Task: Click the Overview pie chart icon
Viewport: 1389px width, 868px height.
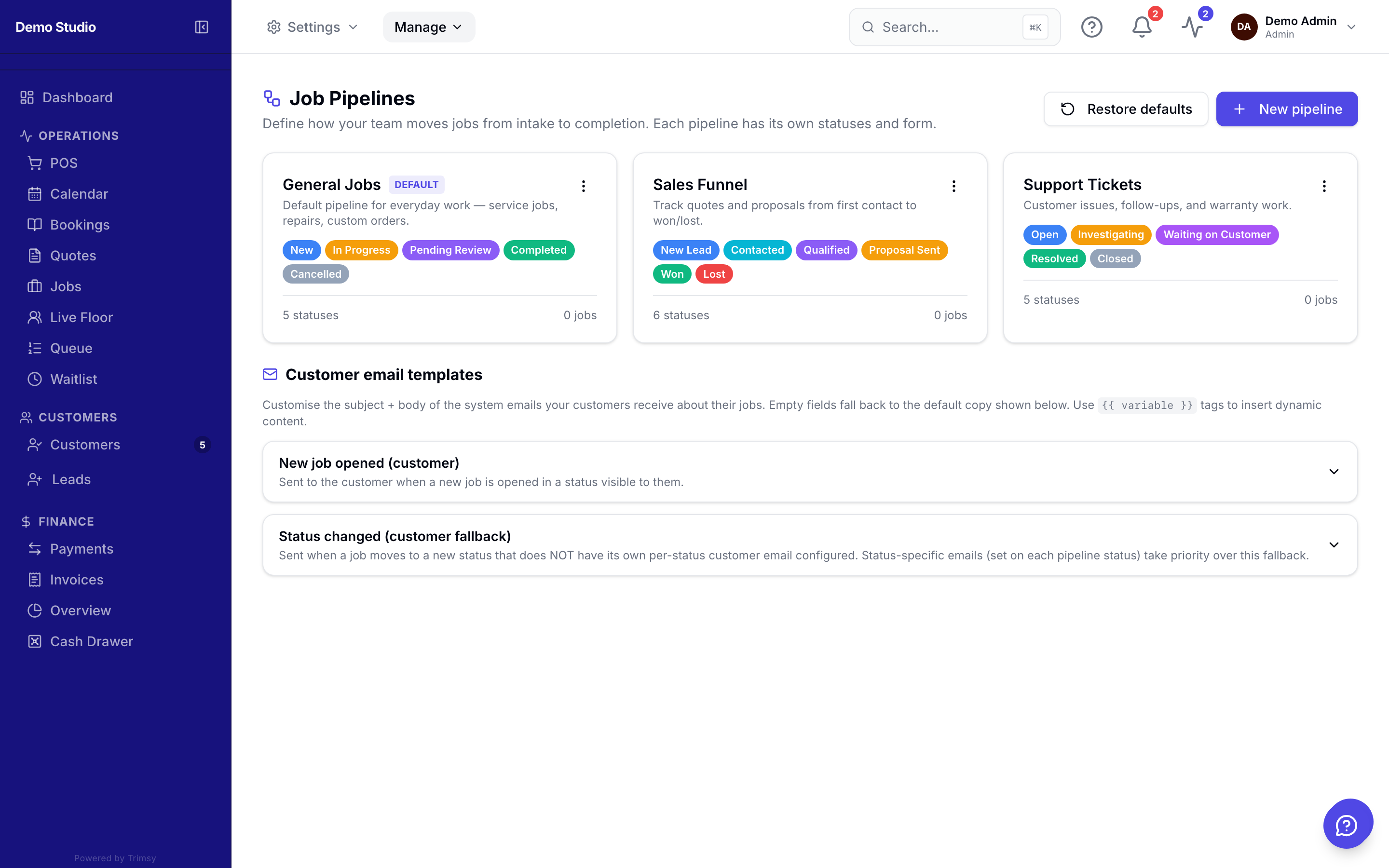Action: point(34,611)
